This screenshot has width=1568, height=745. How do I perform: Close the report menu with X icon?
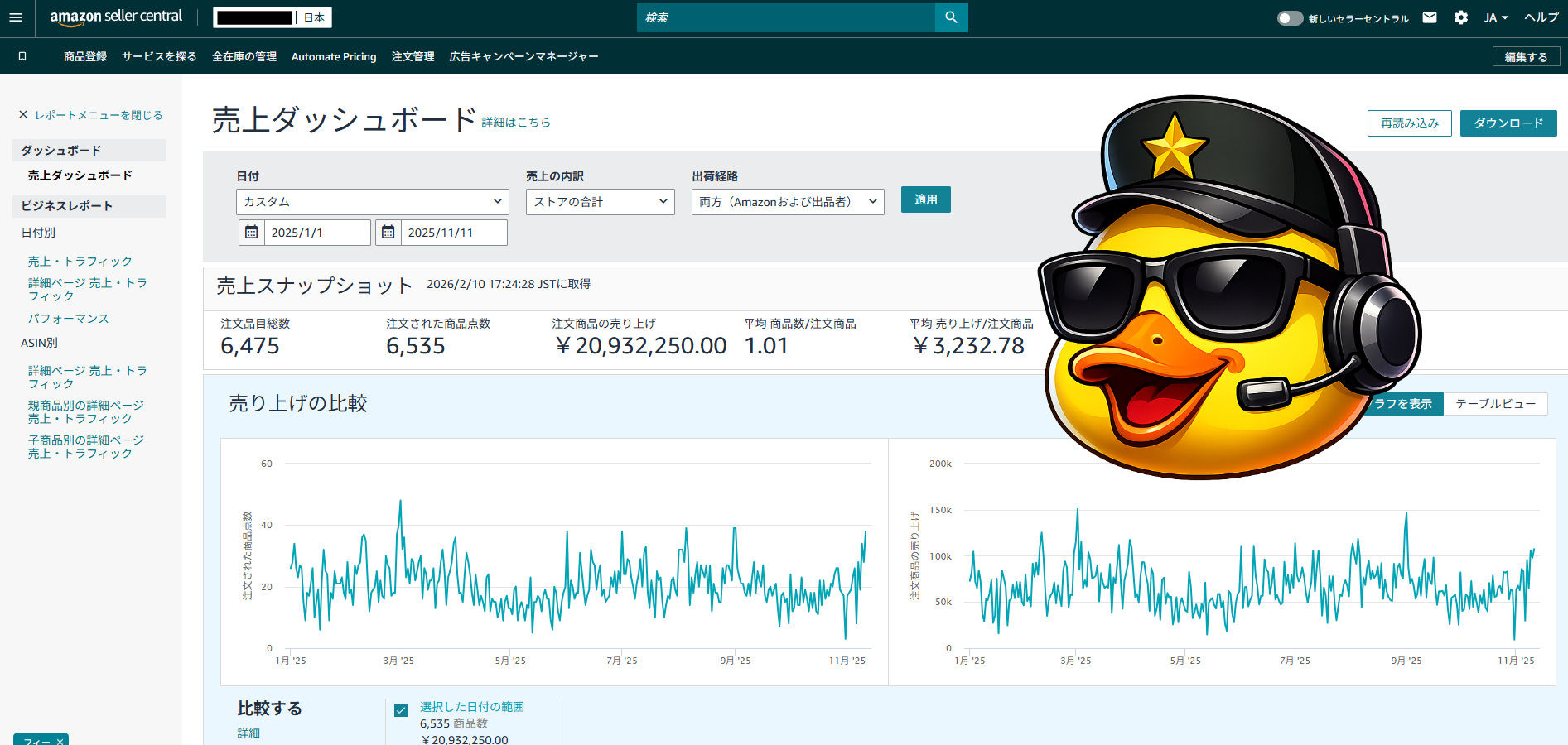23,115
